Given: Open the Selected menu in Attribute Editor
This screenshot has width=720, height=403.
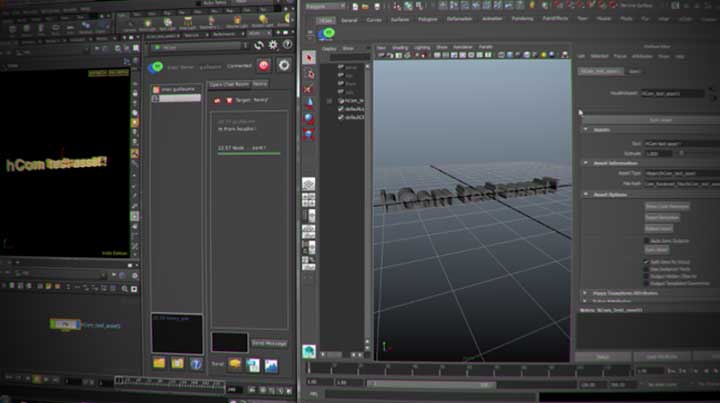Looking at the screenshot, I should (599, 56).
